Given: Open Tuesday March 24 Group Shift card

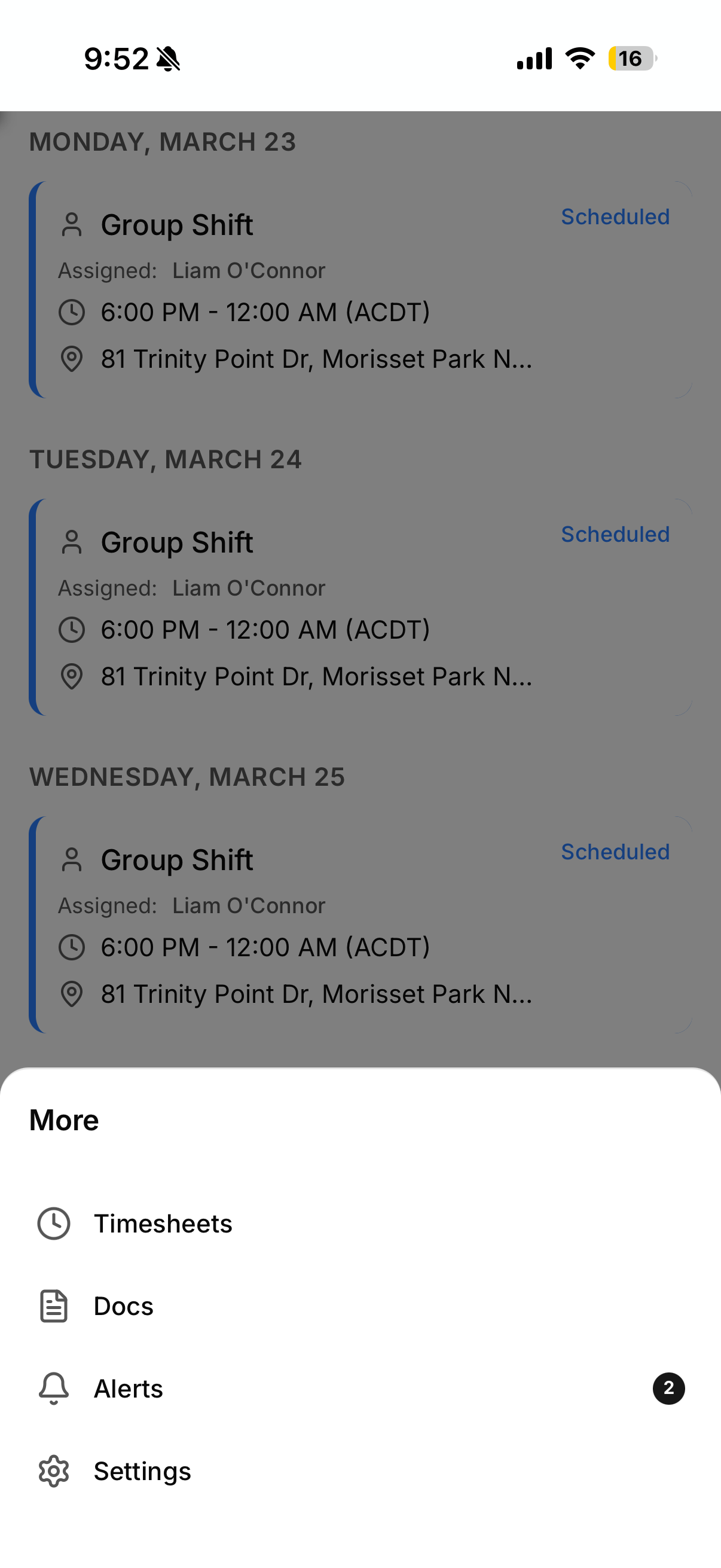Looking at the screenshot, I should point(360,607).
